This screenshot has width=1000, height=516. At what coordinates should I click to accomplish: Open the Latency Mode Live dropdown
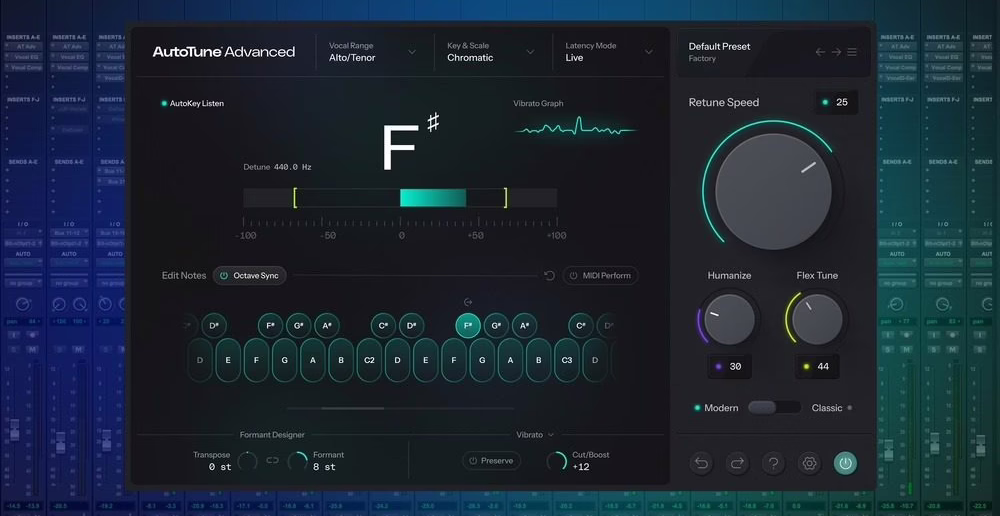point(609,52)
